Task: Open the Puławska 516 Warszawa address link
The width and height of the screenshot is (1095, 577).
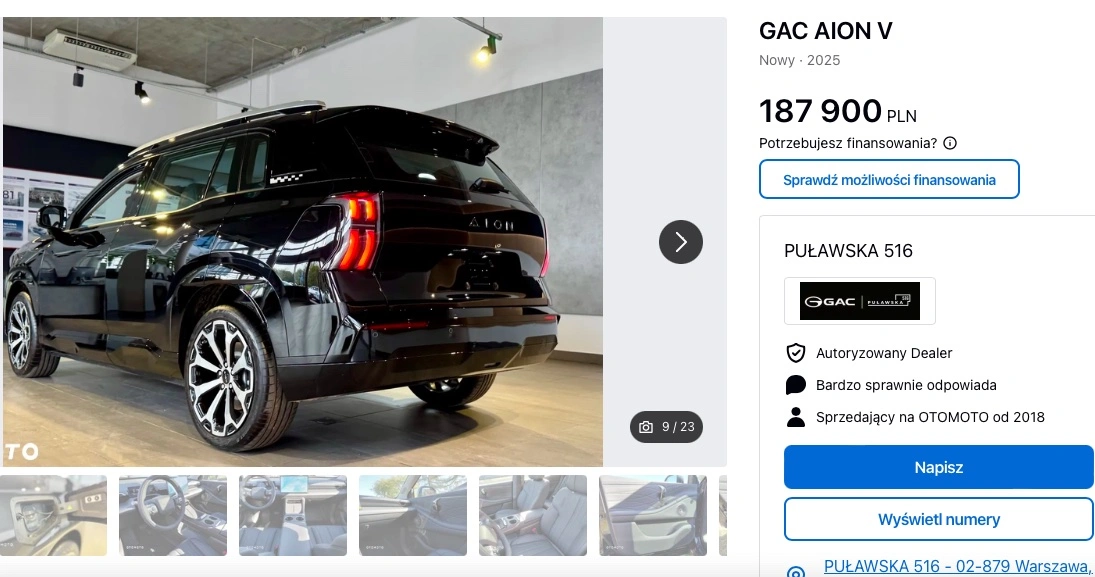Action: point(958,567)
